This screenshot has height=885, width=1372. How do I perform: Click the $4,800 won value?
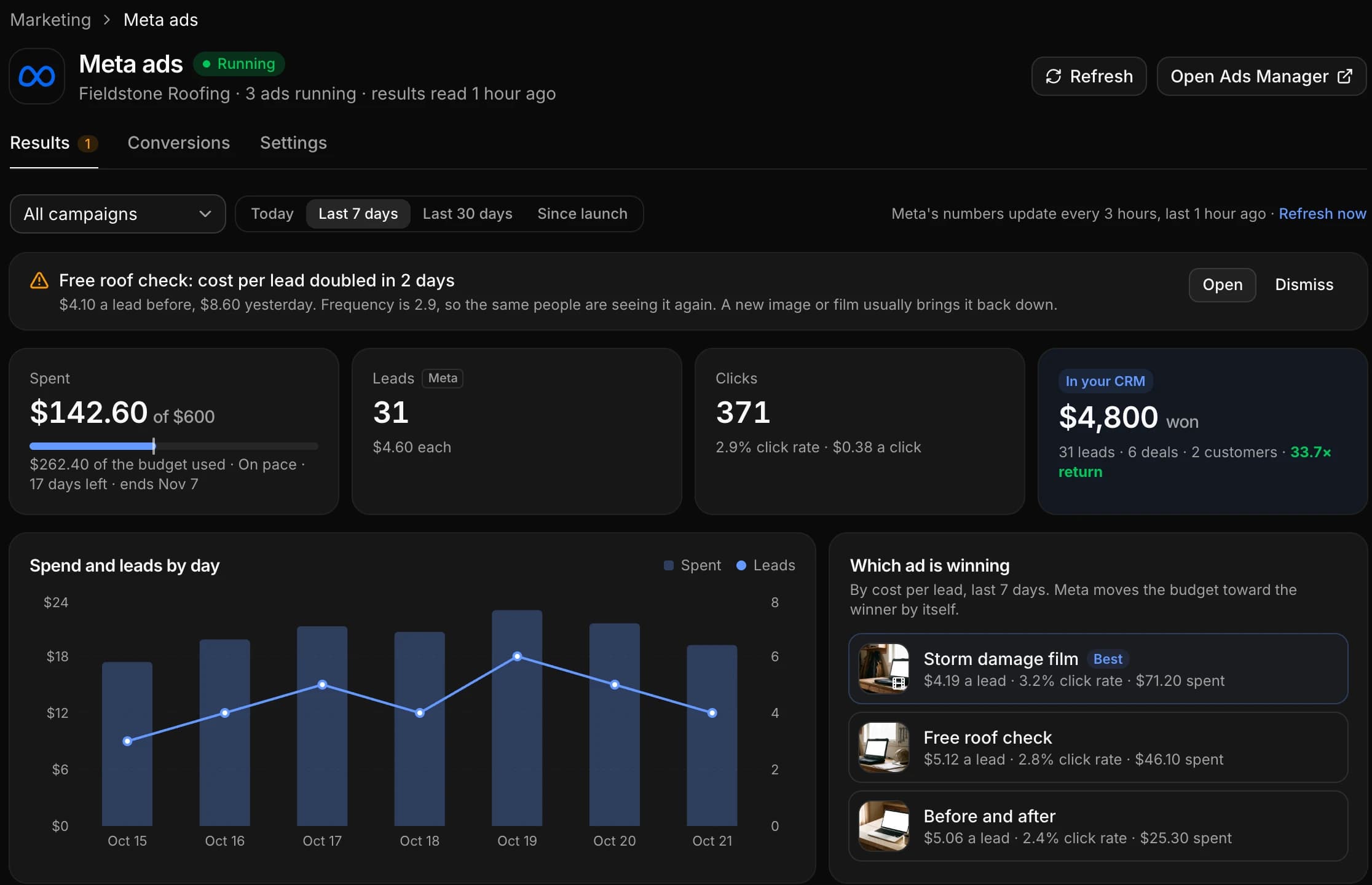[x=1129, y=418]
